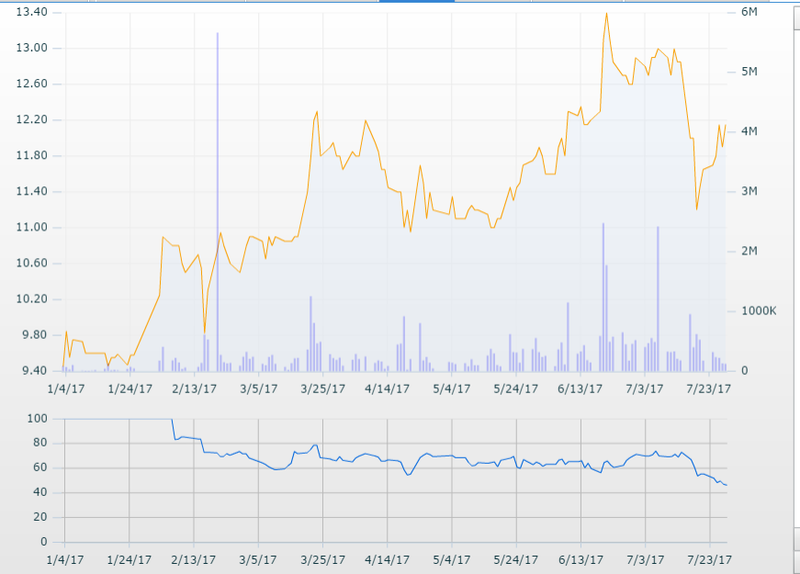Select the 2/13/17 date label on price chart
Image resolution: width=800 pixels, height=574 pixels.
(193, 389)
